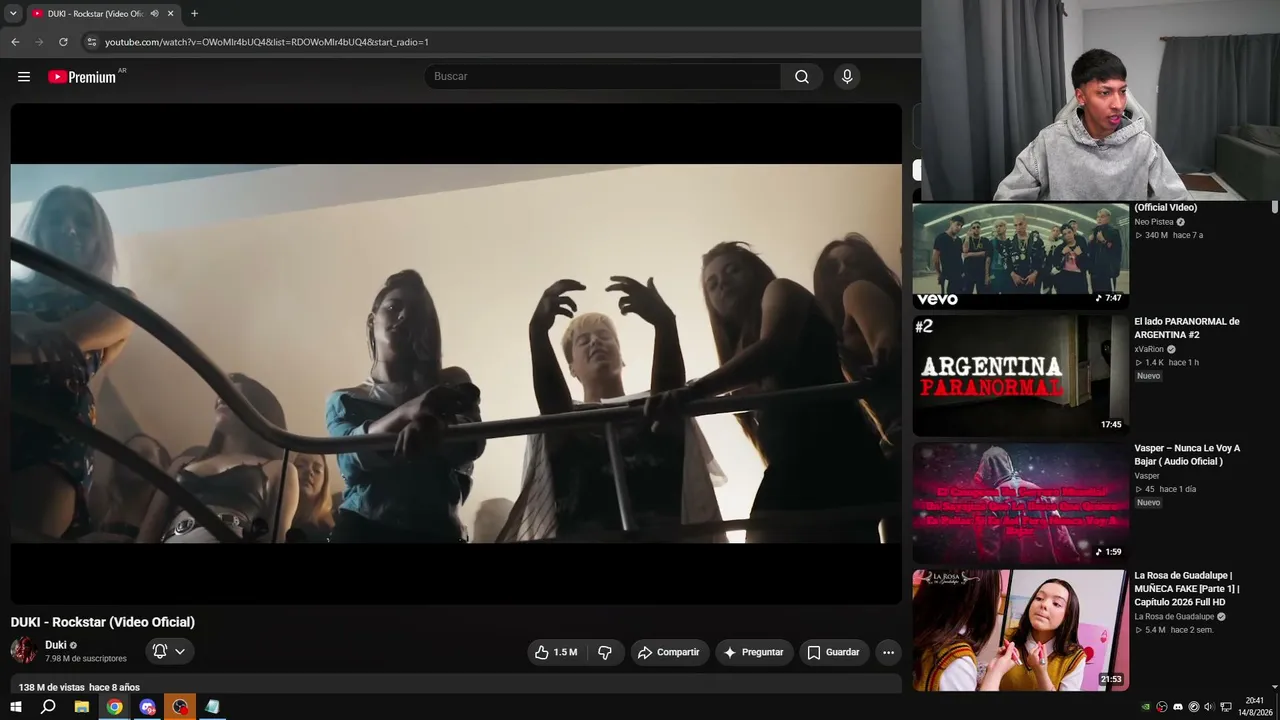The width and height of the screenshot is (1280, 720).
Task: Launch File Explorer from the taskbar
Action: pyautogui.click(x=82, y=707)
